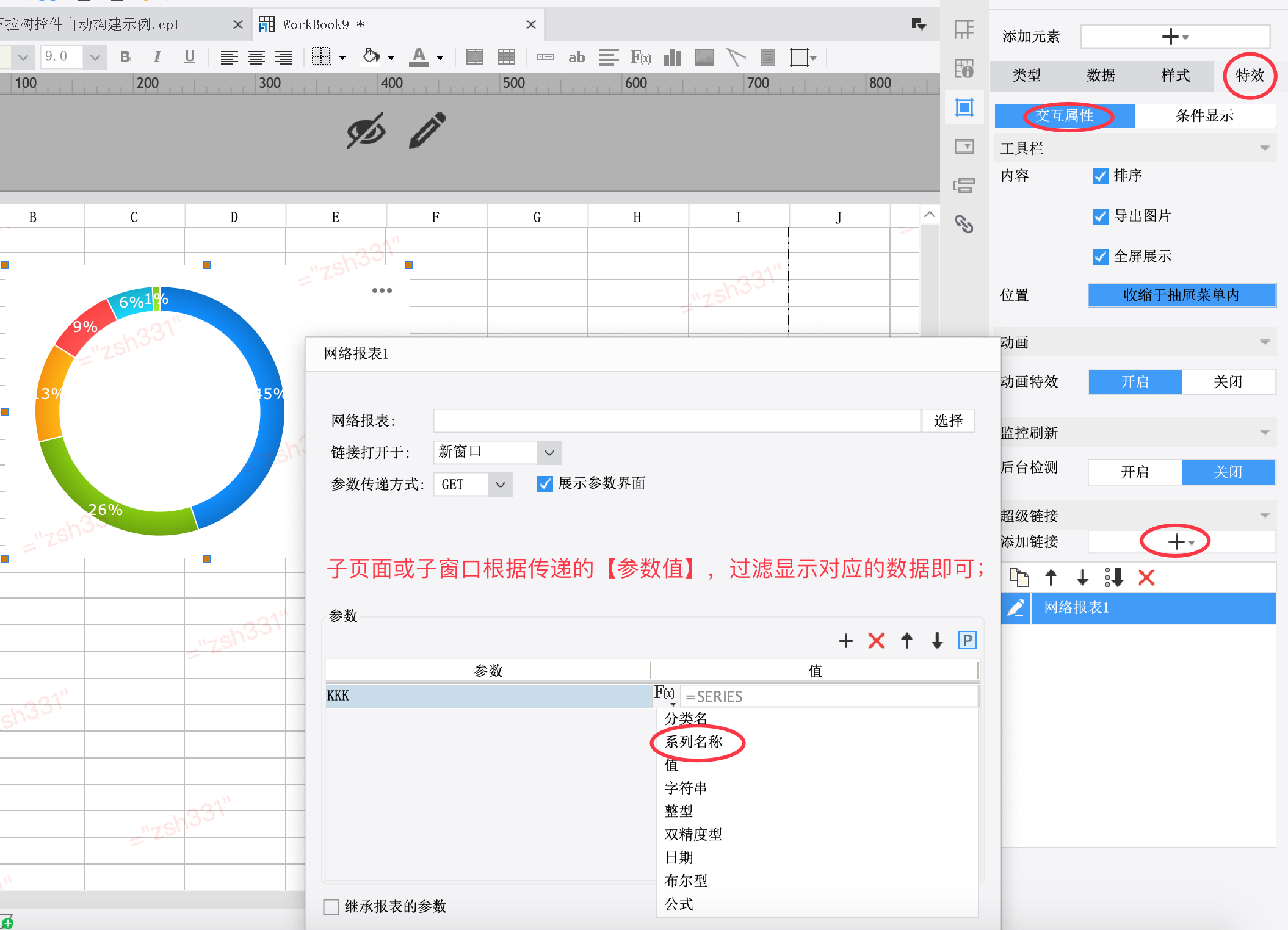Click the pencil edit icon beside 网络报表1

[x=1016, y=608]
